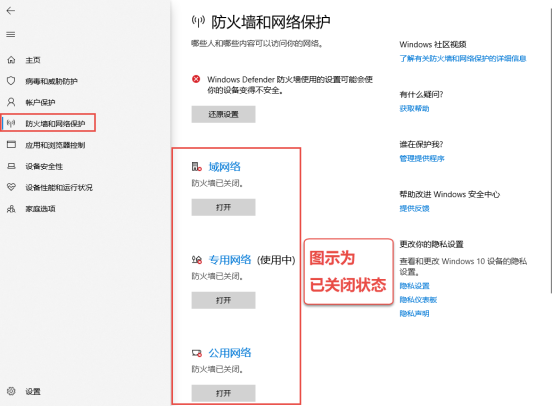Click the 防火墙和网络保护 page title

point(271,22)
